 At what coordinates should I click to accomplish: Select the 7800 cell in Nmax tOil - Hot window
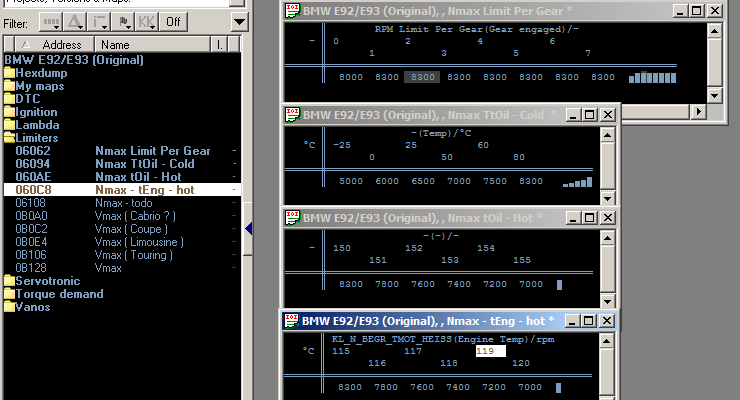(387, 284)
